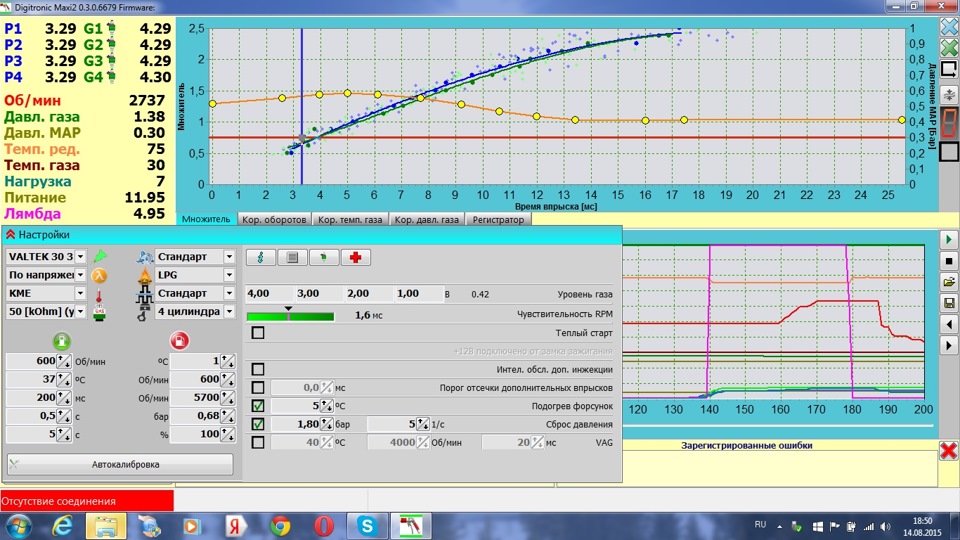Open the VALTEK 30 injector type dropdown
Screen dimensions: 960x540
80,257
